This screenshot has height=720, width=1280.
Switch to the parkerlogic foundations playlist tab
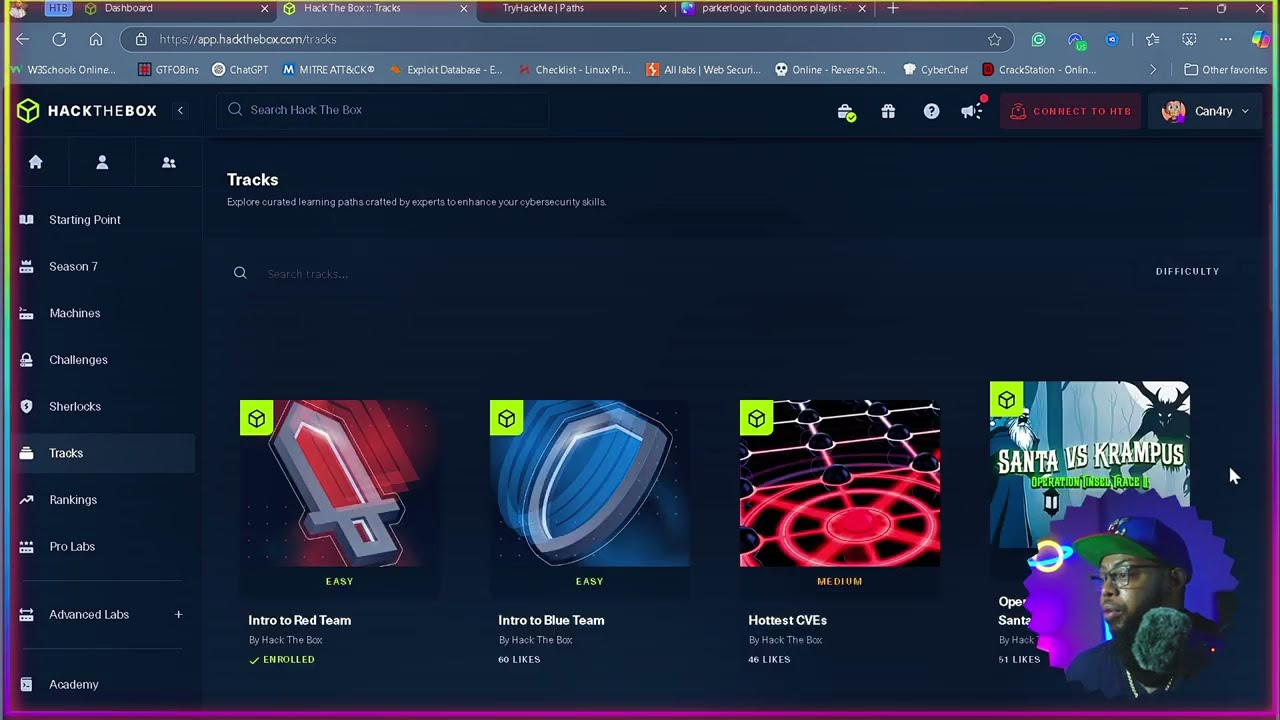(774, 8)
